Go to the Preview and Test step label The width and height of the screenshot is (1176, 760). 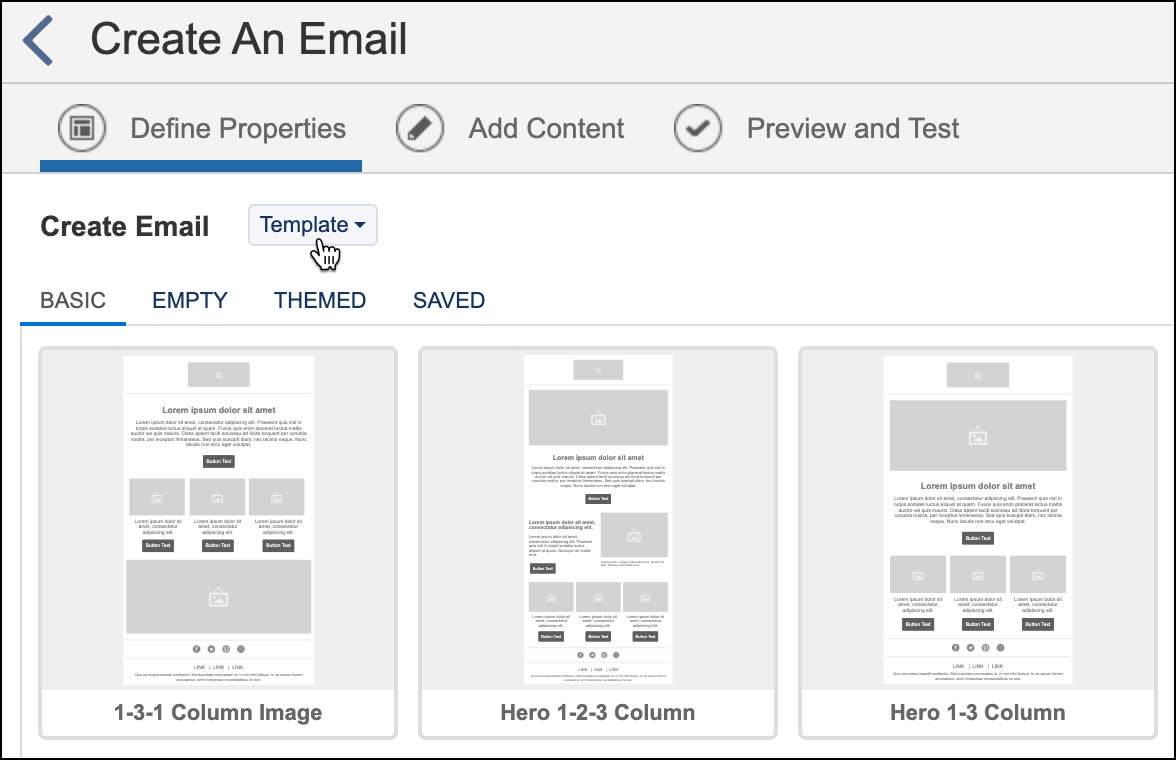point(853,128)
